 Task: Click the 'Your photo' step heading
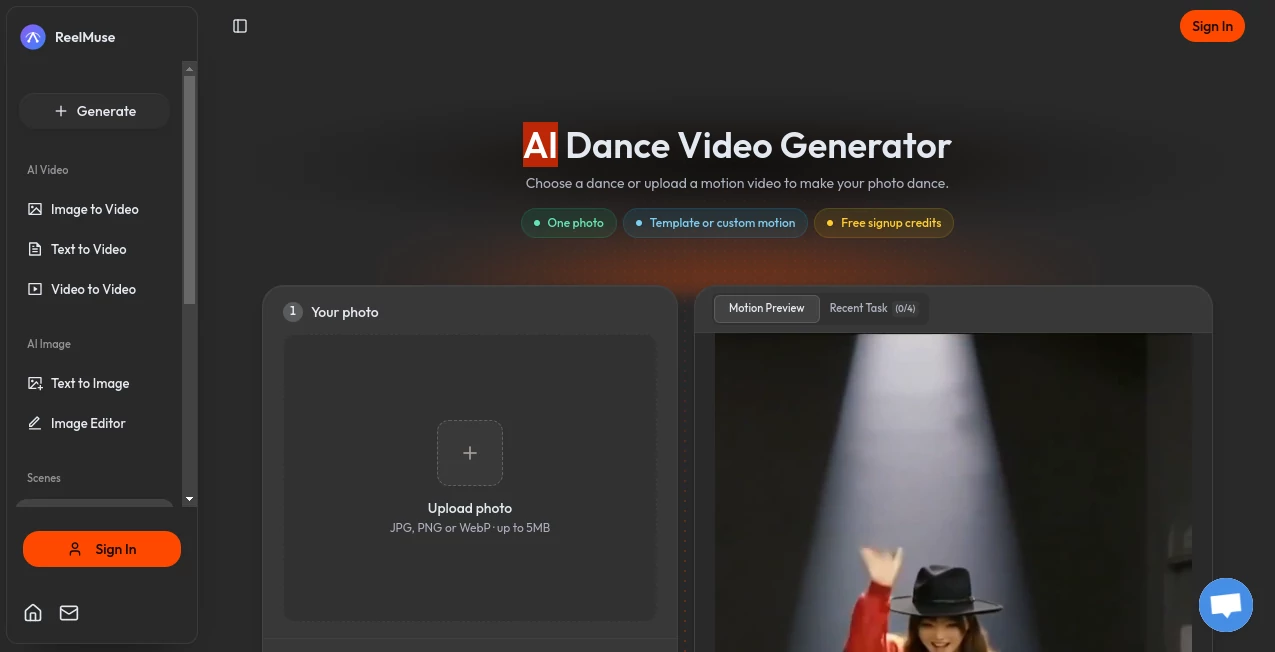coord(344,312)
